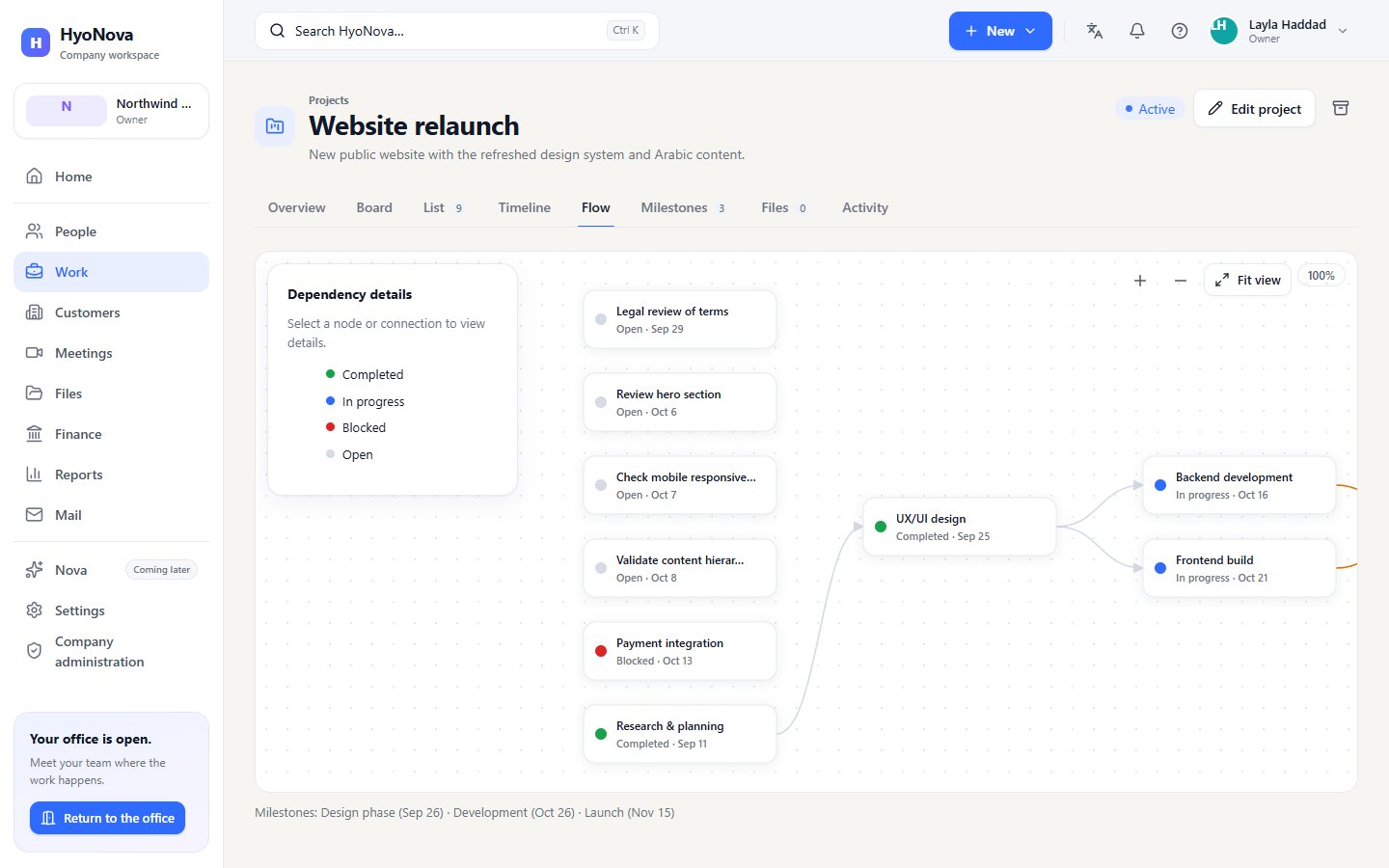This screenshot has width=1389, height=868.
Task: Open Mail in the sidebar
Action: 111,515
